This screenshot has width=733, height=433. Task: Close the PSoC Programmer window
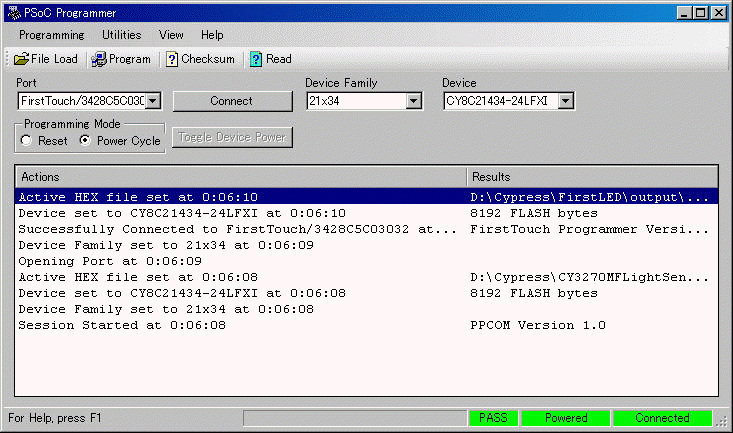click(x=719, y=13)
